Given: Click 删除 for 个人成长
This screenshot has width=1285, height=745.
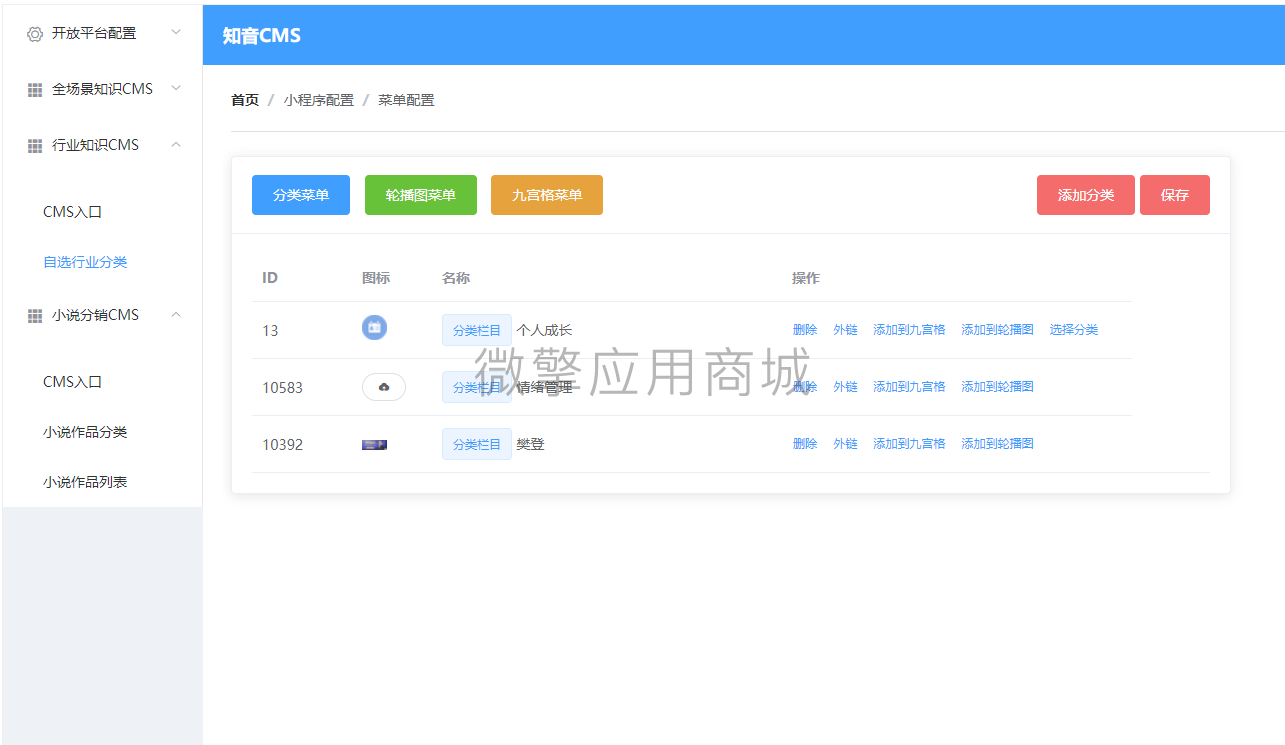Looking at the screenshot, I should click(805, 330).
